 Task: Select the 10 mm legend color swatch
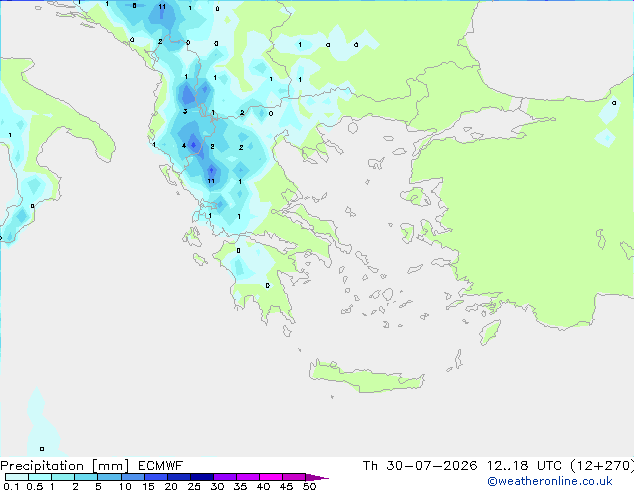[x=132, y=477]
